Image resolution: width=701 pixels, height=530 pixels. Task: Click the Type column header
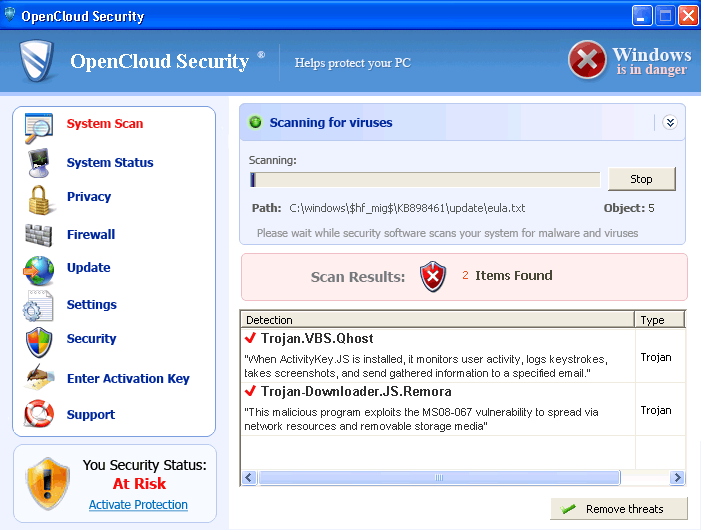coord(659,320)
